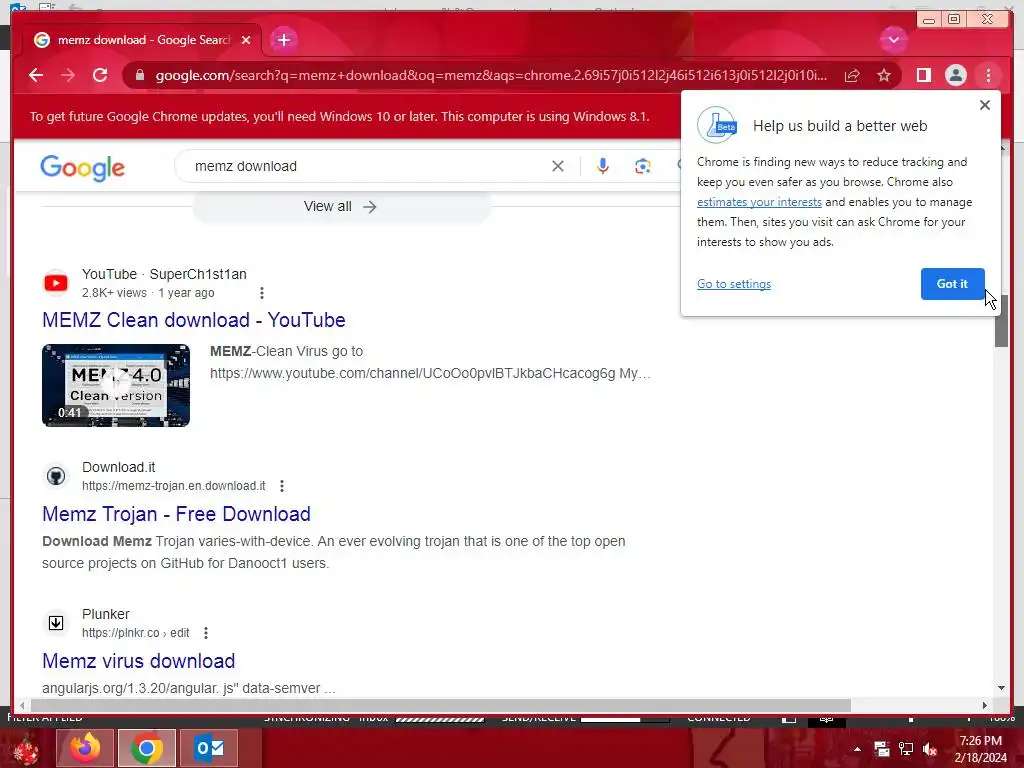The image size is (1024, 768).
Task: Open the taskbar clock 7:26 PM
Action: point(980,749)
